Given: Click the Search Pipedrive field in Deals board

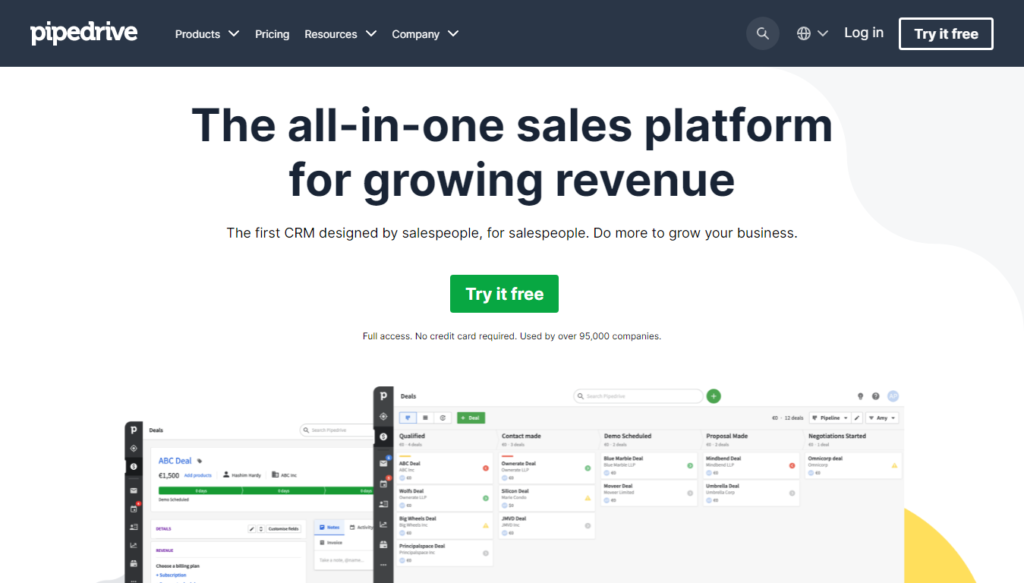Looking at the screenshot, I should (640, 396).
